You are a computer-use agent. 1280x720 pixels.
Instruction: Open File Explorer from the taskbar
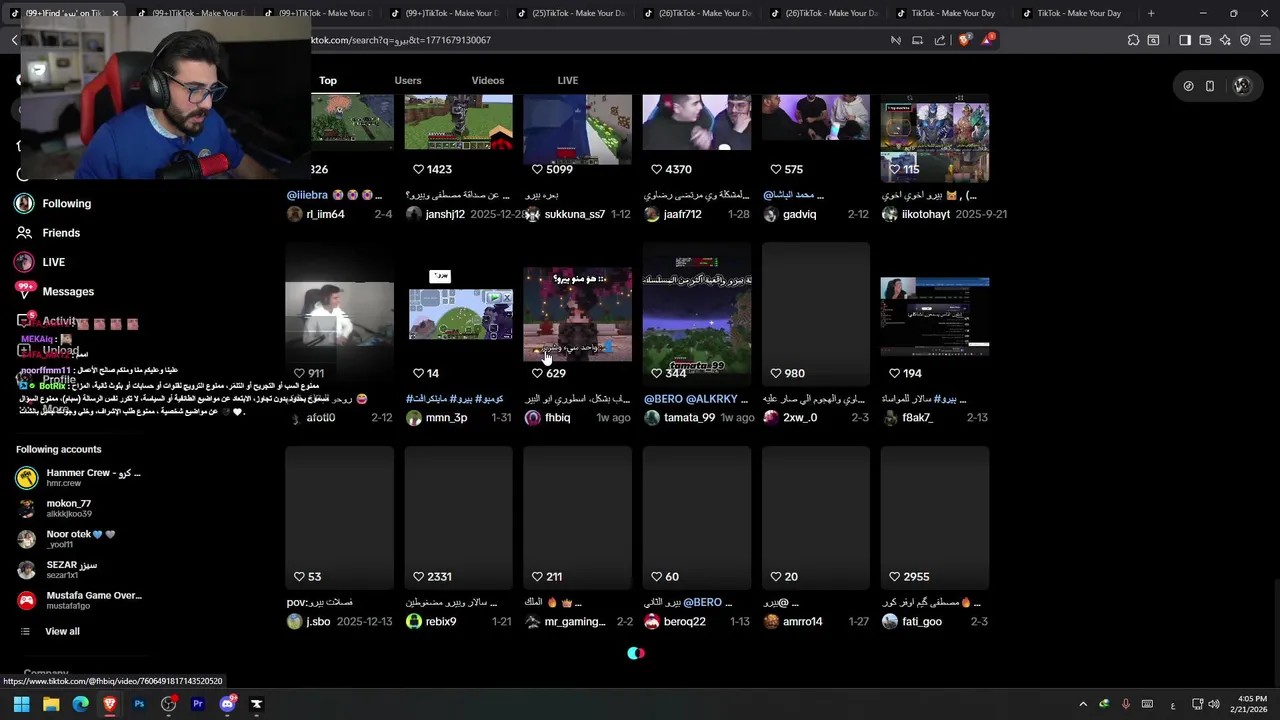[x=51, y=704]
